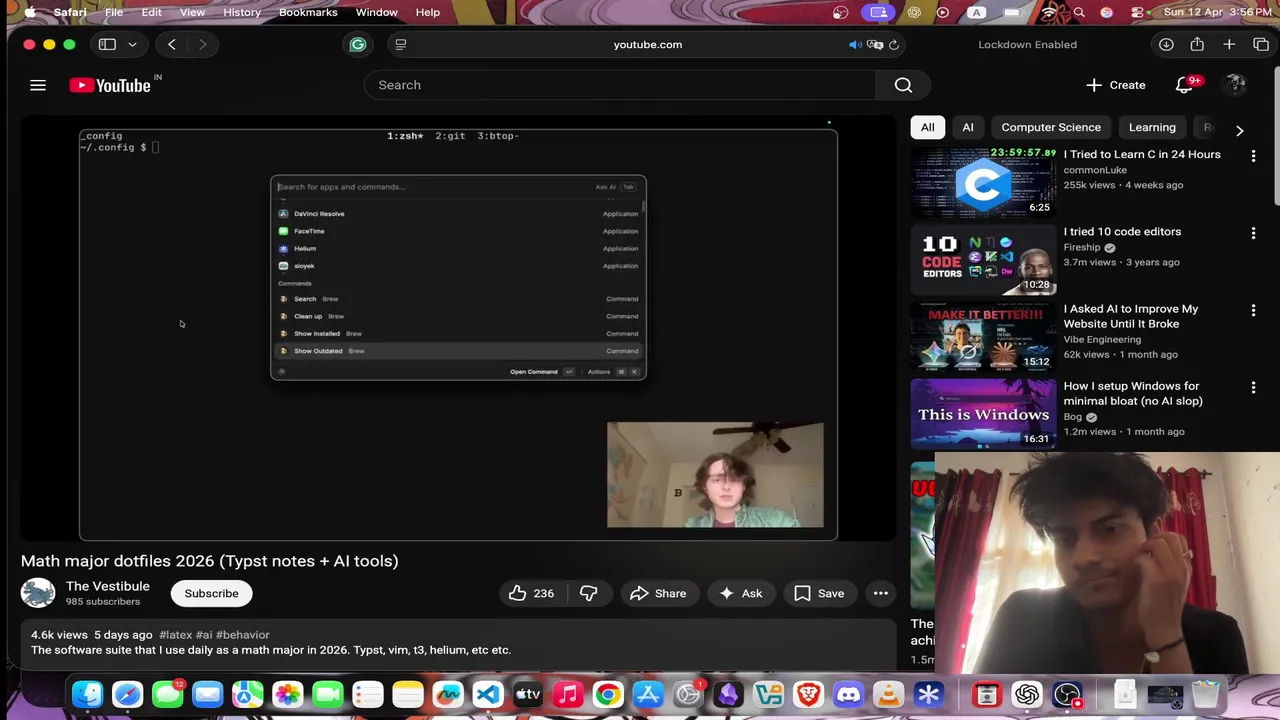The height and width of the screenshot is (720, 1280).
Task: Show Safari tab overview
Action: [1261, 44]
